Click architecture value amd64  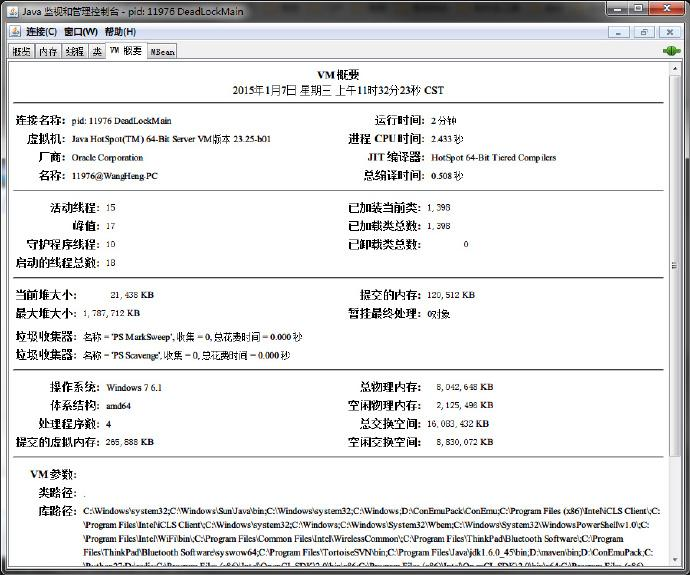[x=118, y=406]
